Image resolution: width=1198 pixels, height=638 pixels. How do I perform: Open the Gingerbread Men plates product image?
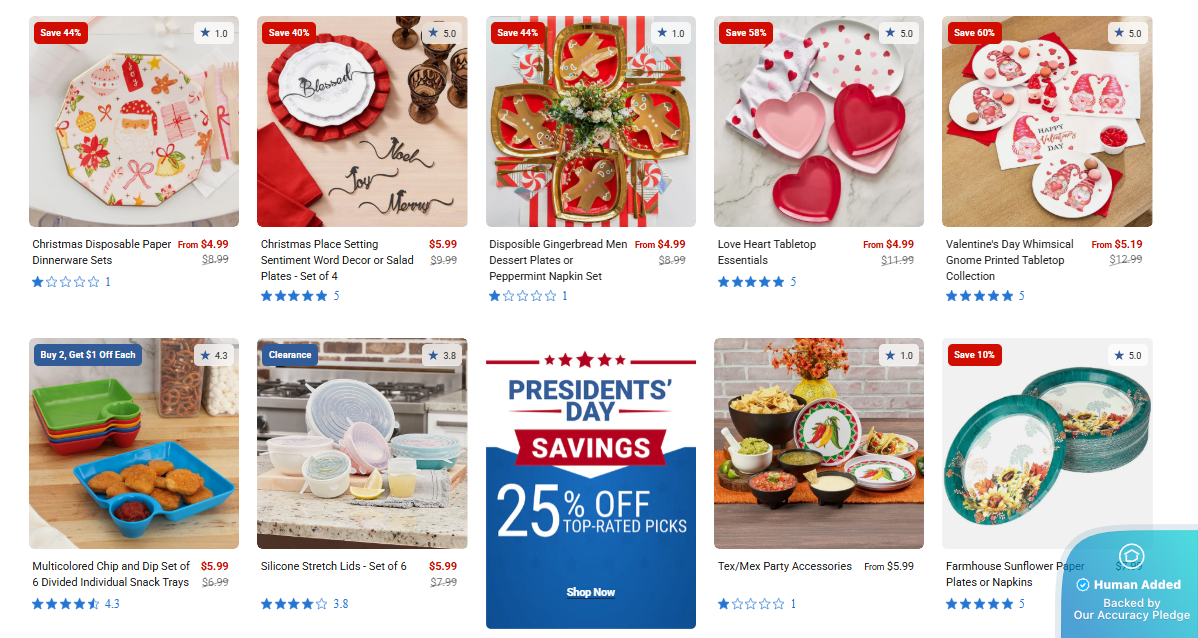click(591, 121)
